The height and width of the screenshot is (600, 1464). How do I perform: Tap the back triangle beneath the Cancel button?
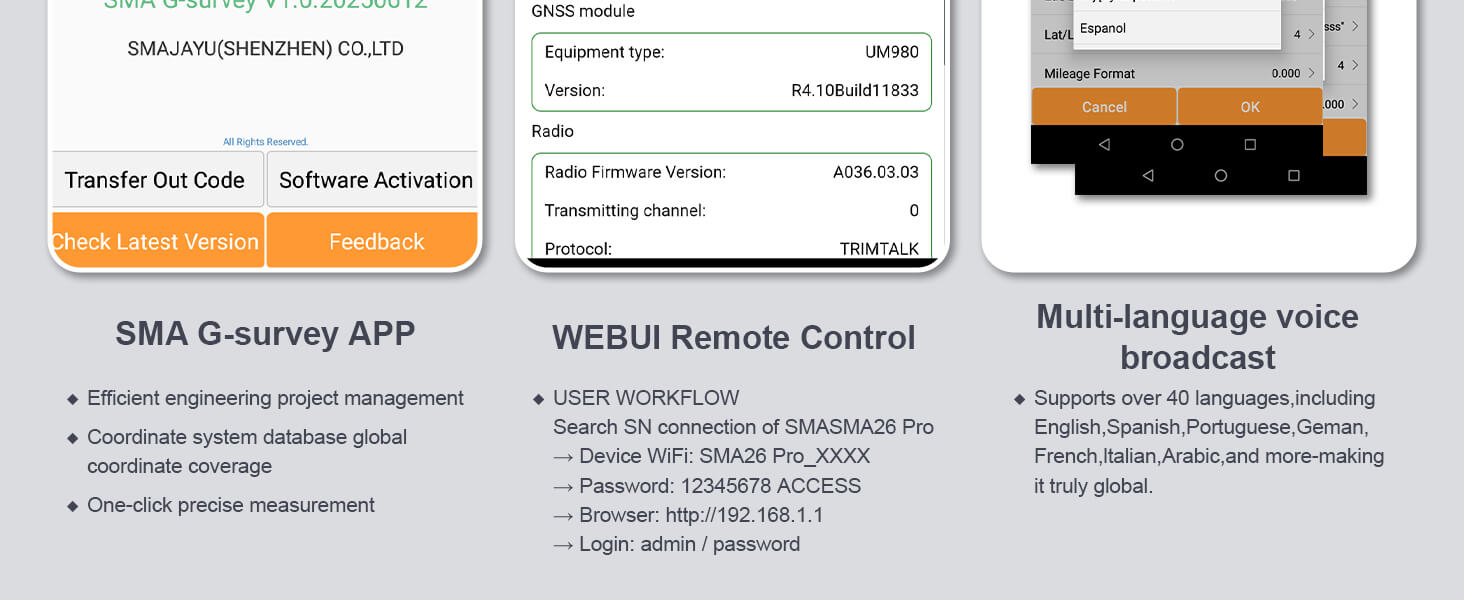pyautogui.click(x=1104, y=145)
